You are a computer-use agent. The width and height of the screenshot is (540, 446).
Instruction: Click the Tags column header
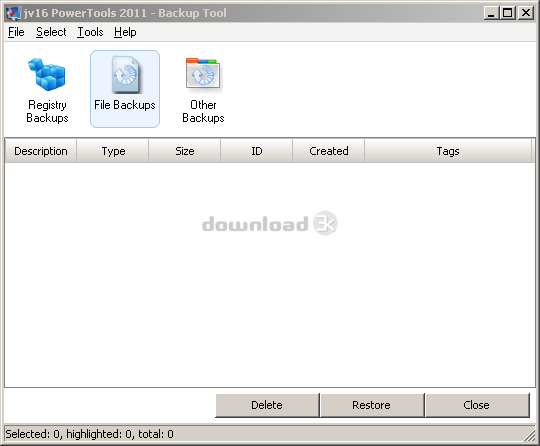(448, 151)
